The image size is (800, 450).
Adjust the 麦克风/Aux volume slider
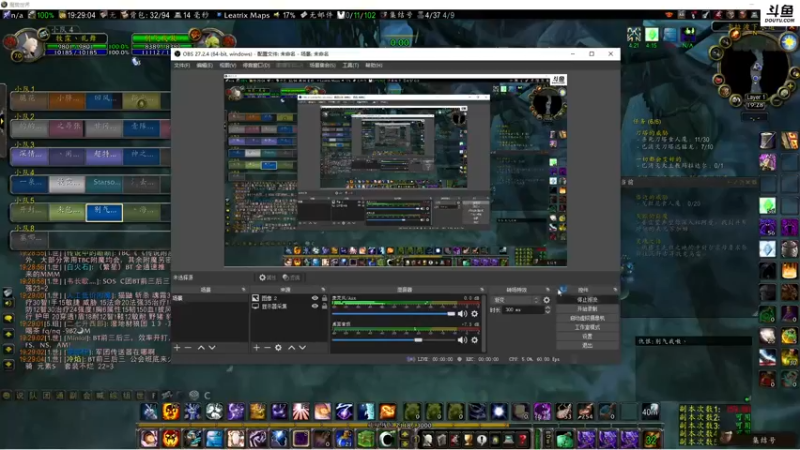coord(393,314)
